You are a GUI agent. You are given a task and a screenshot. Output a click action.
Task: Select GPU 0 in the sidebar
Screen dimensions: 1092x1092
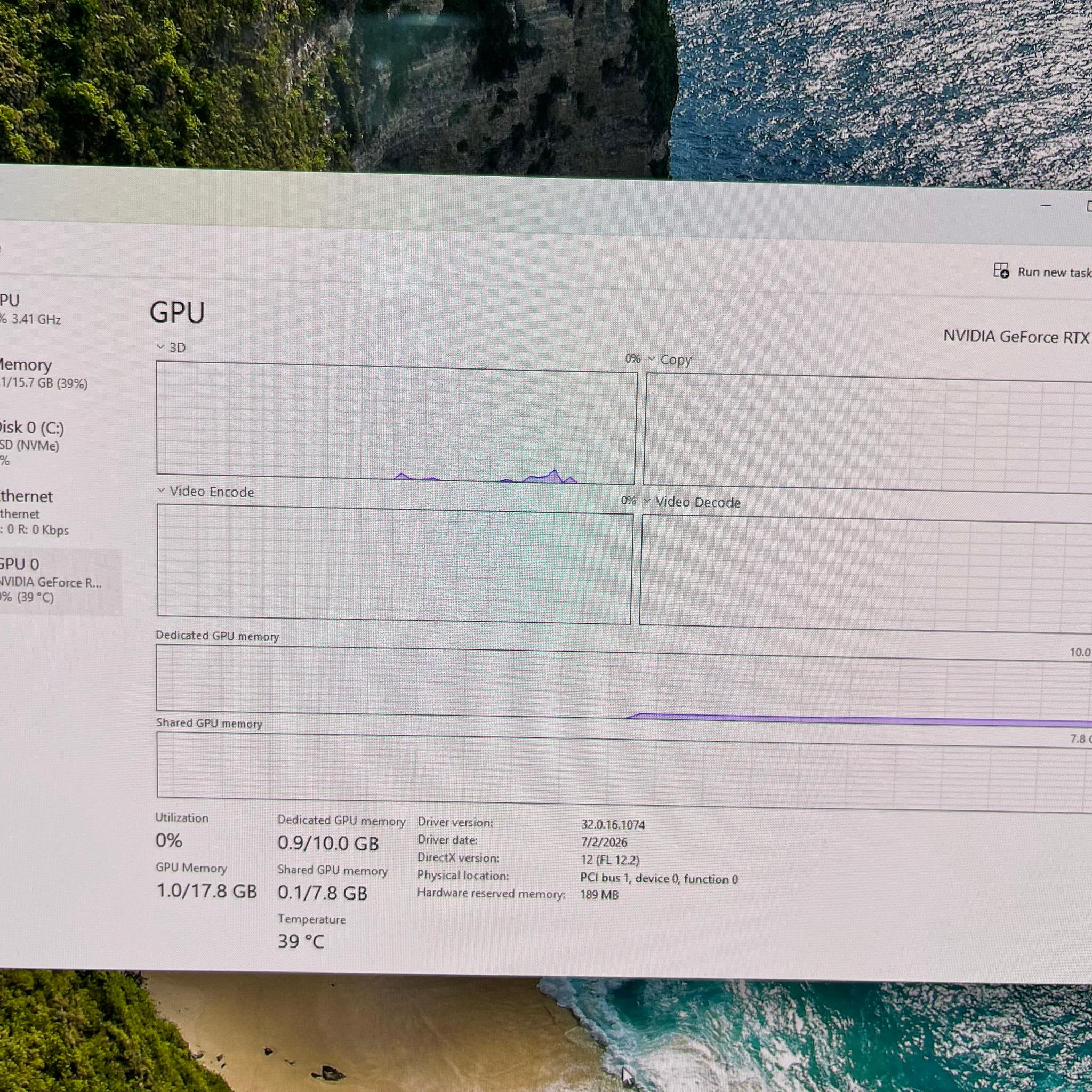(60, 581)
